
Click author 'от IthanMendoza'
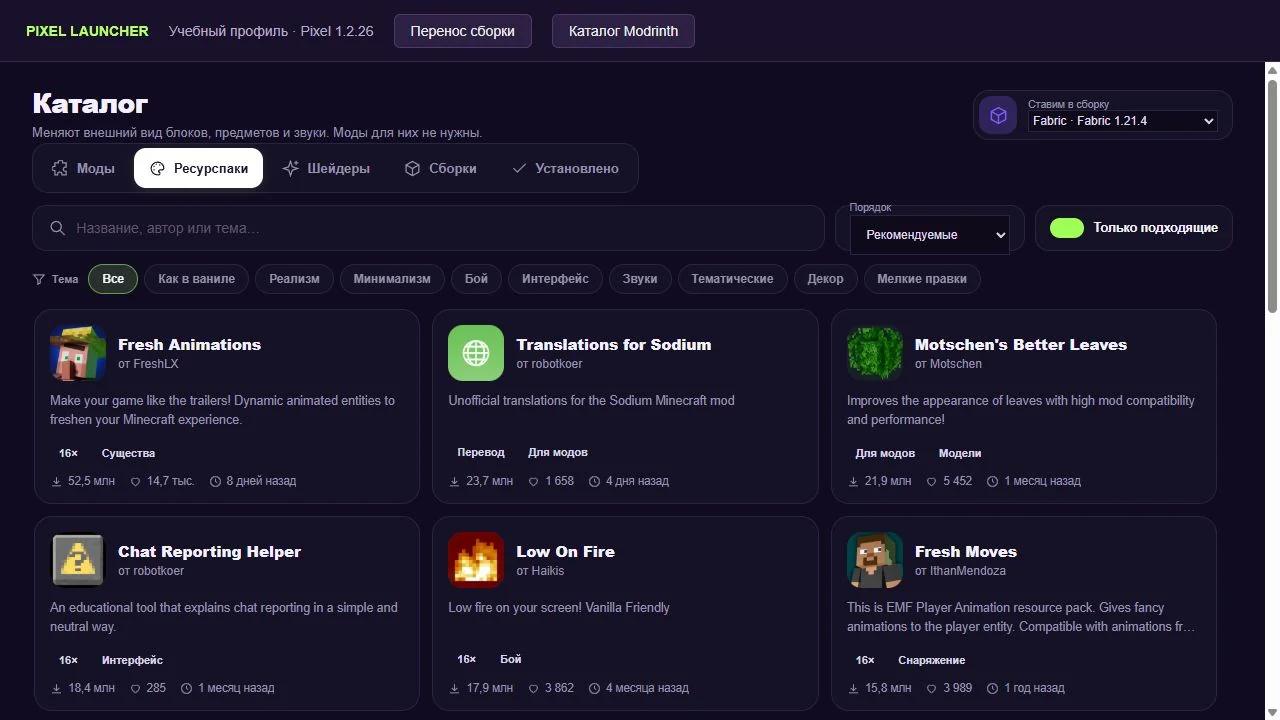pyautogui.click(x=960, y=571)
